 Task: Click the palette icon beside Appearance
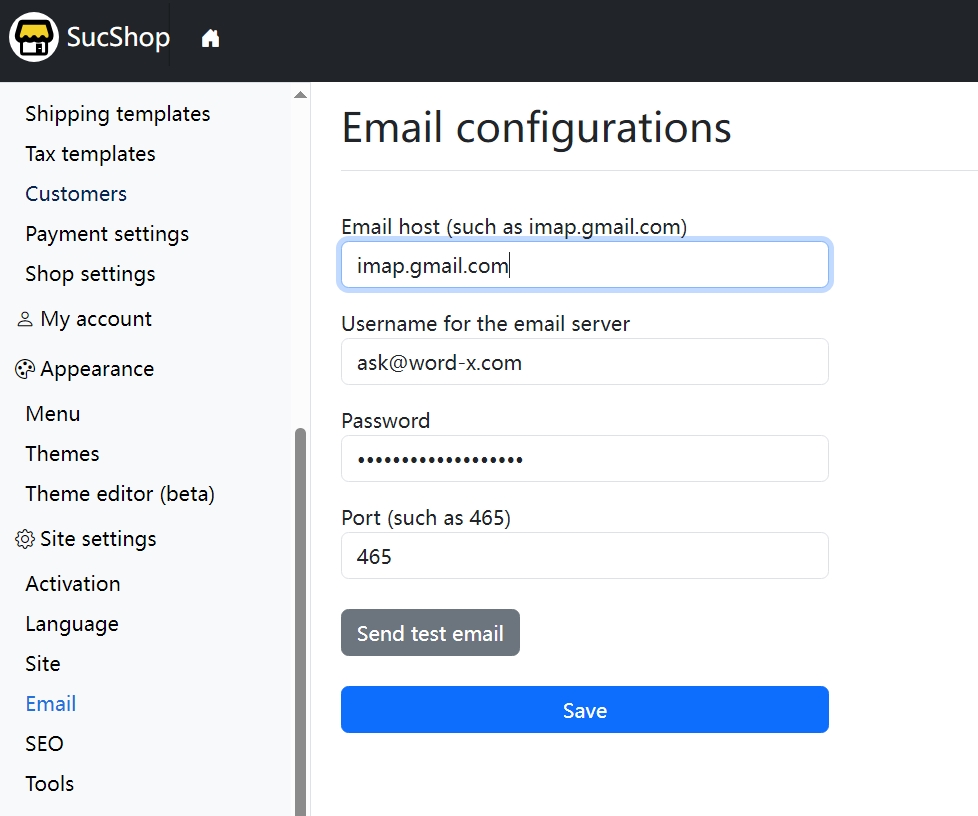[25, 370]
